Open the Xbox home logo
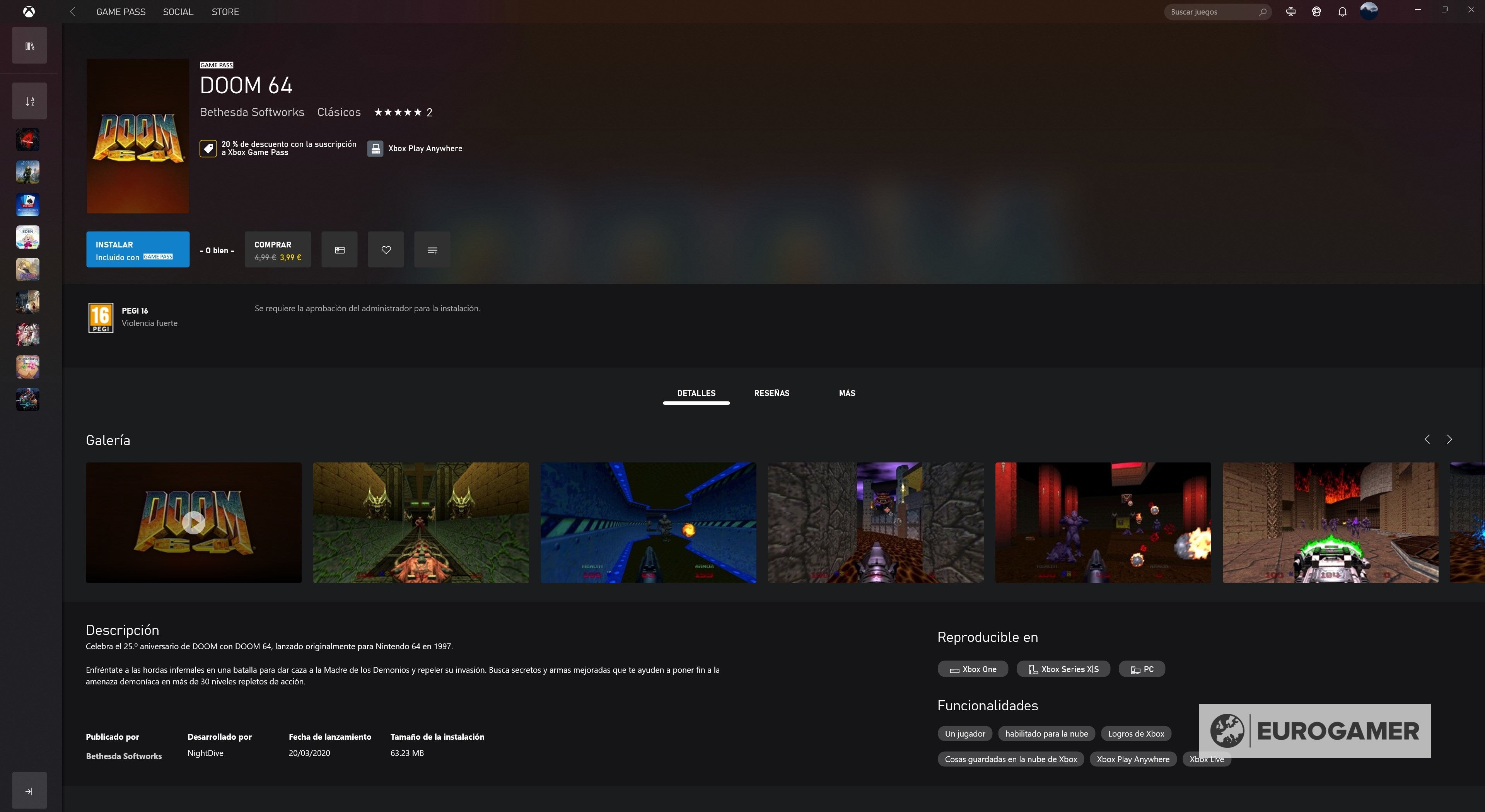 pos(29,12)
